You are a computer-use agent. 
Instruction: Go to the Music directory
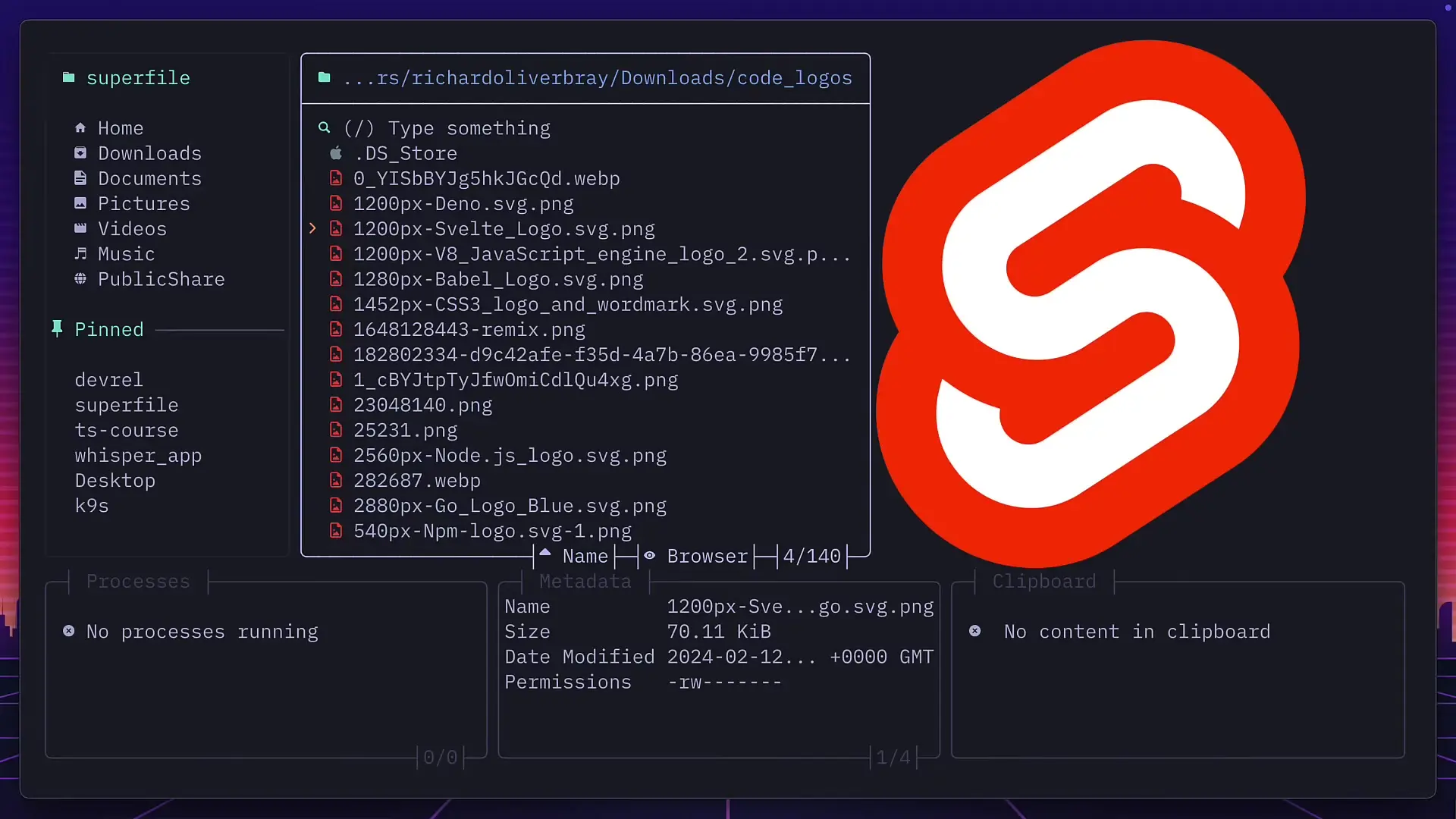(127, 253)
